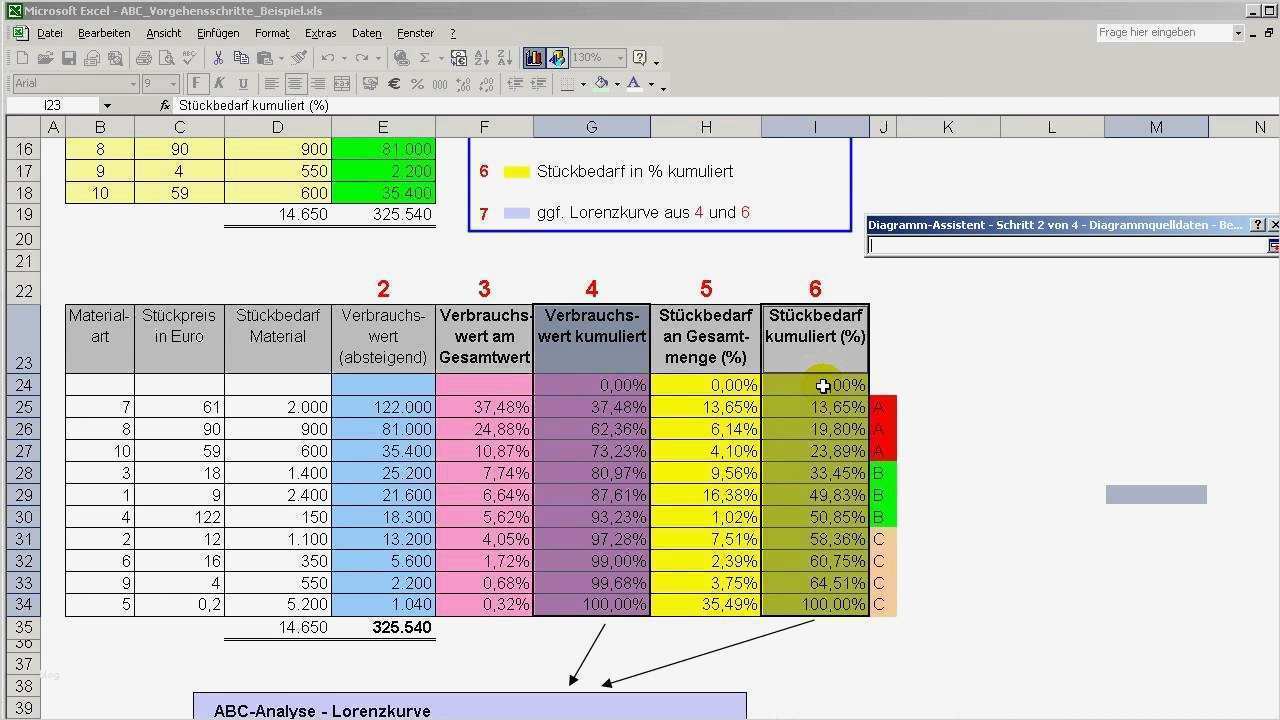This screenshot has height=720, width=1280.
Task: Apply Euro currency format icon
Action: coord(394,84)
